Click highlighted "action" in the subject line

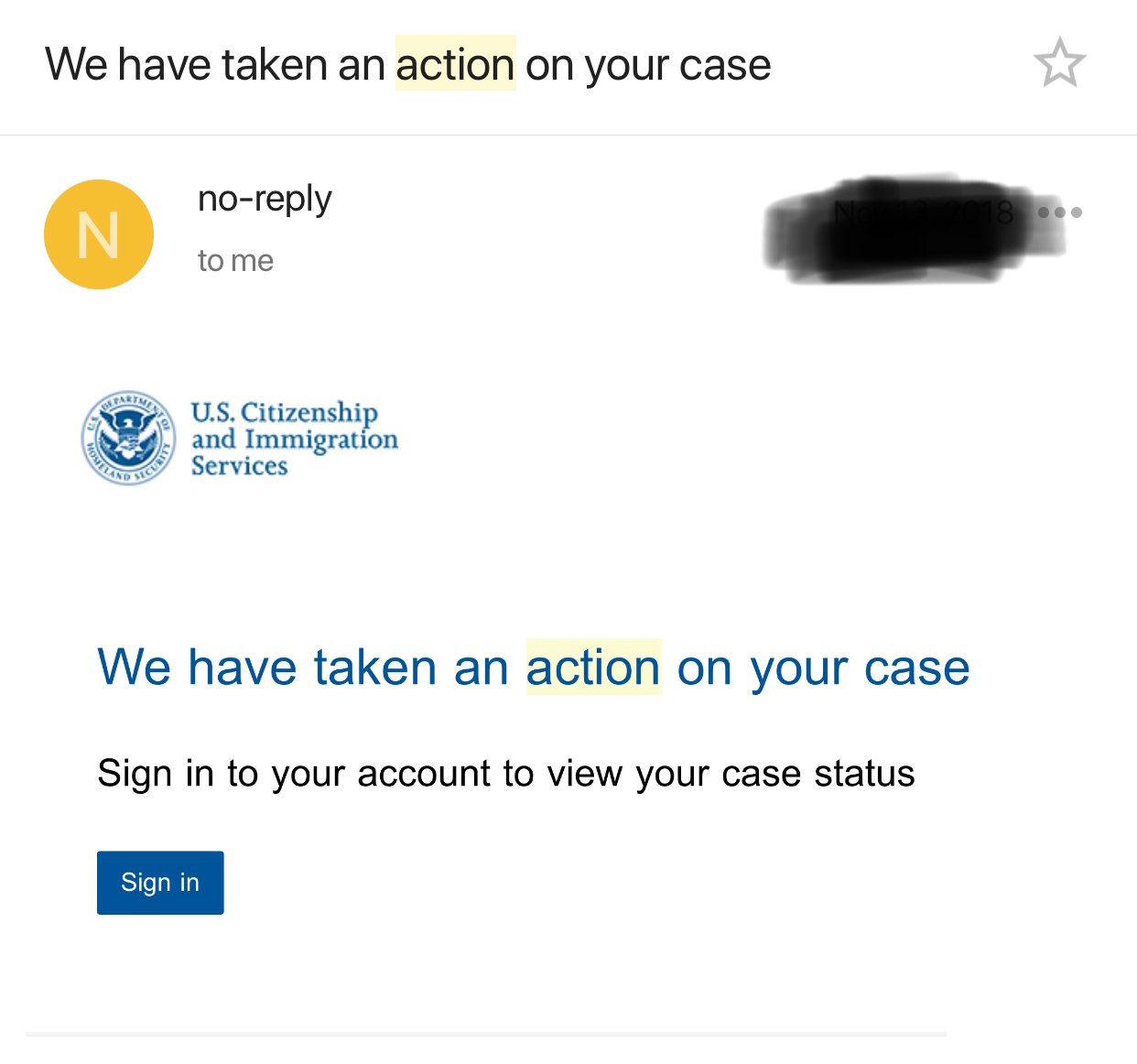[455, 65]
